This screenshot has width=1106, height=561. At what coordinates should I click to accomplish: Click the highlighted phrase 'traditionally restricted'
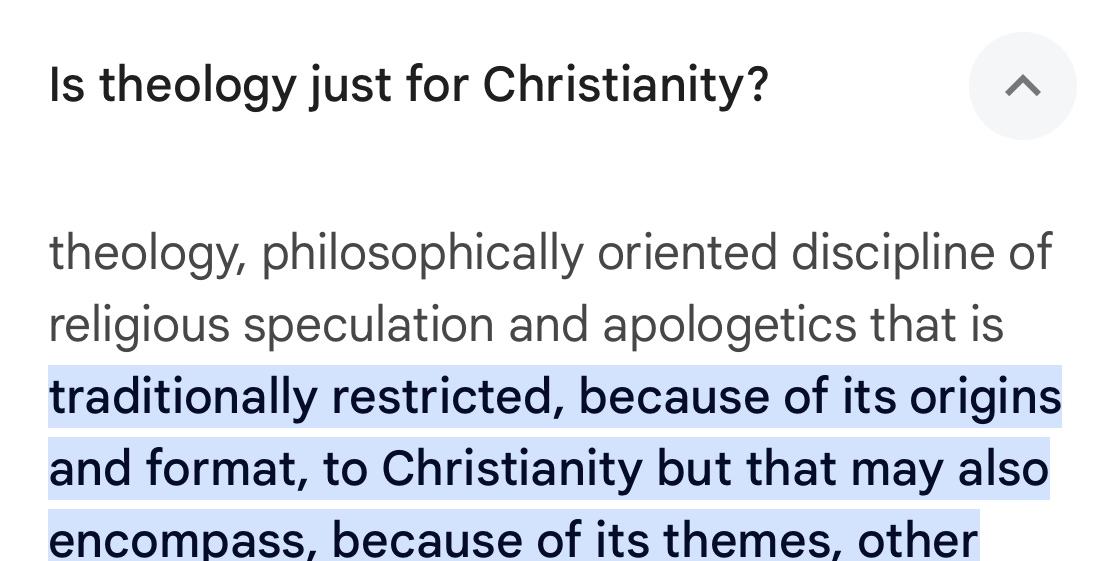click(x=300, y=397)
